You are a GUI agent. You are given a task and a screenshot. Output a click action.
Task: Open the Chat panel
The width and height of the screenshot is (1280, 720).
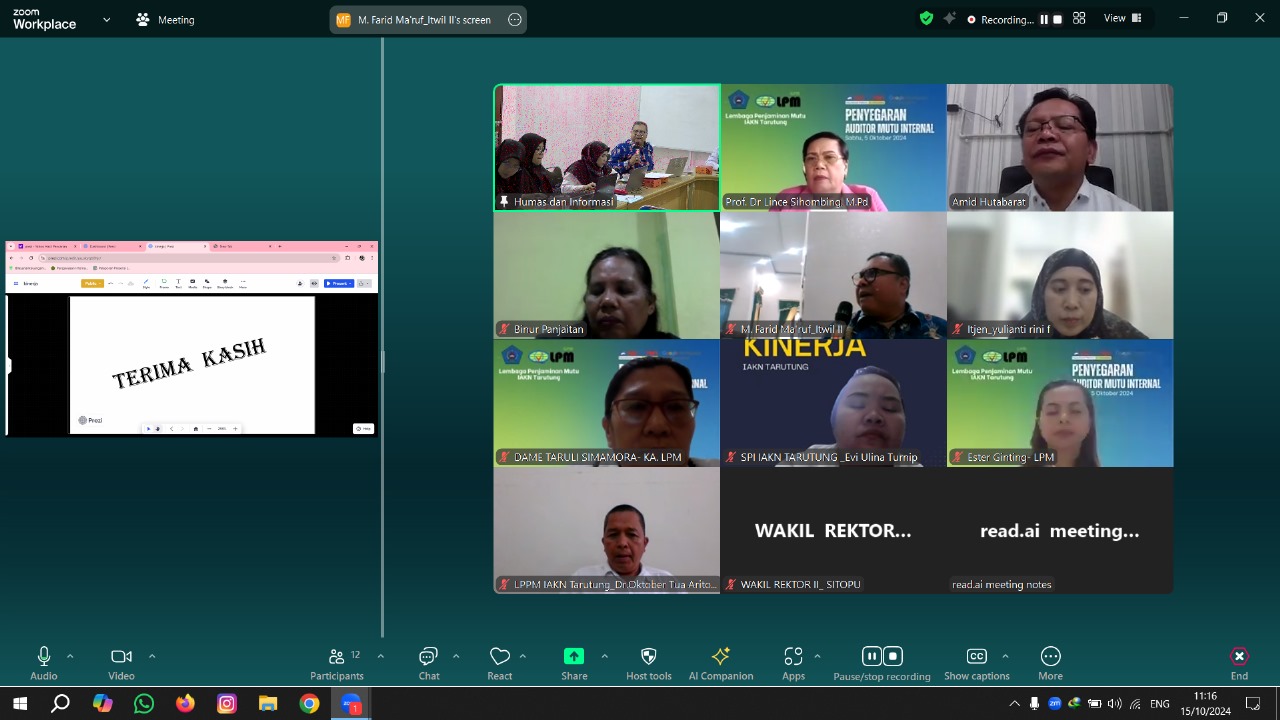429,663
